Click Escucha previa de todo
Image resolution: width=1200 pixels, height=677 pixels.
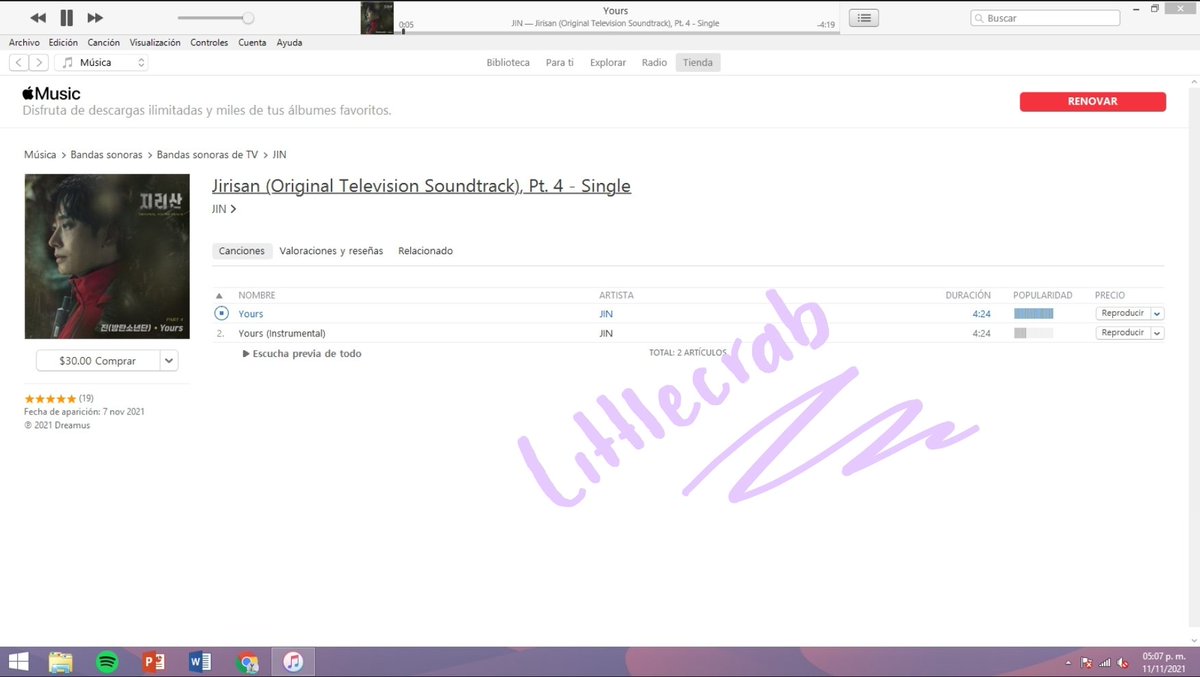point(302,354)
